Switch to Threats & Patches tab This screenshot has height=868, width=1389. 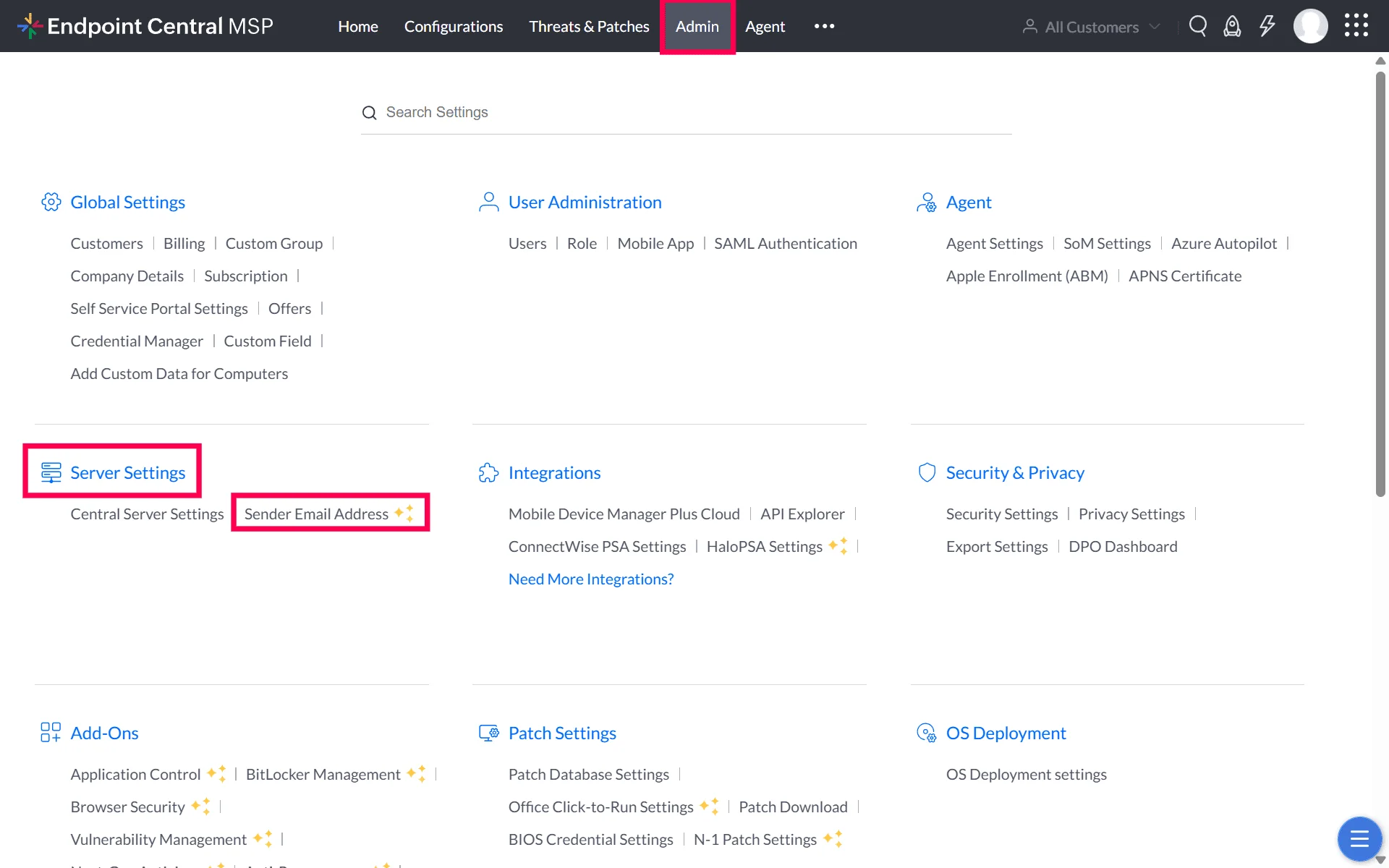589,26
